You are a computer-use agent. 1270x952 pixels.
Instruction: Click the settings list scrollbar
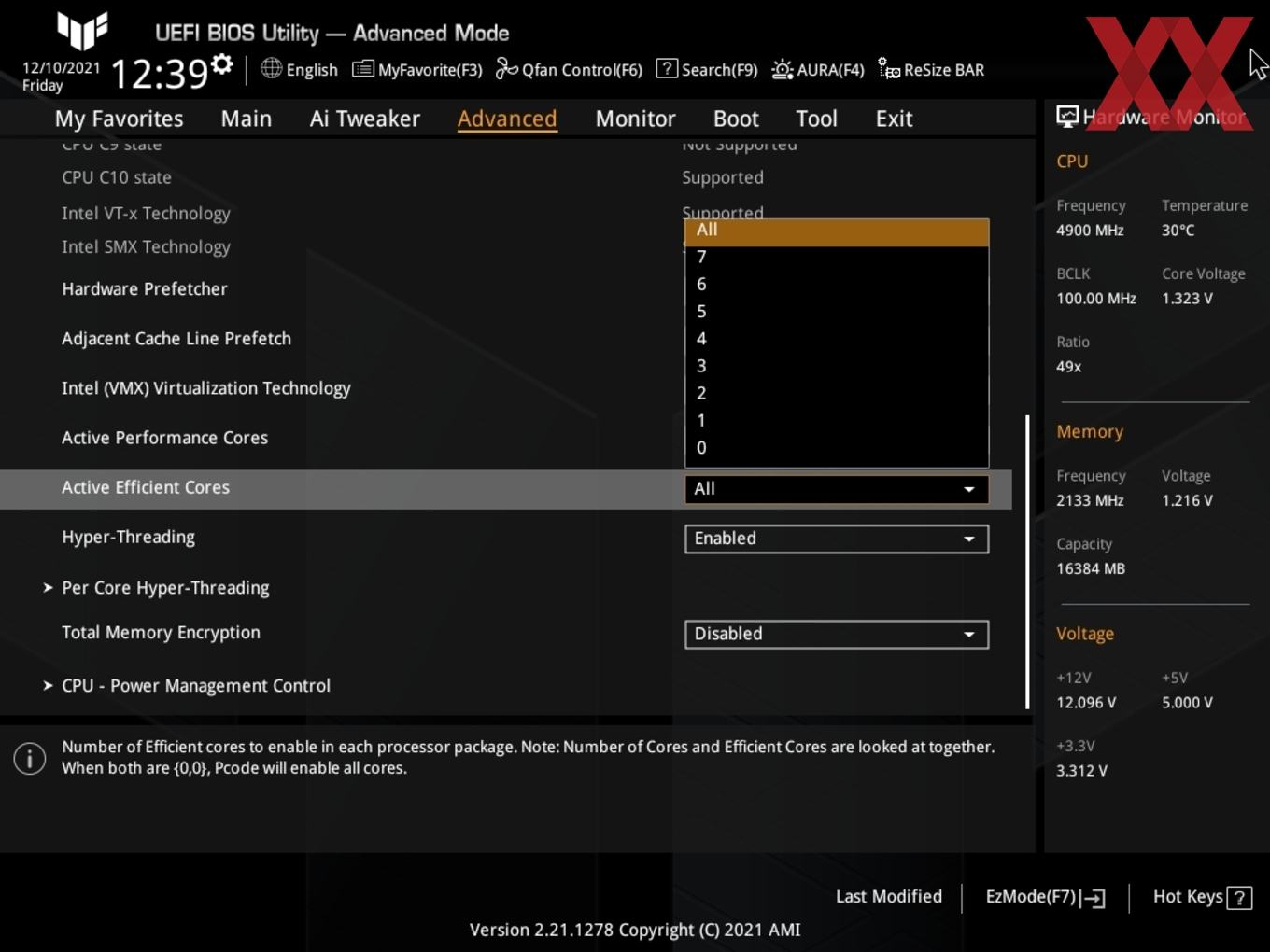pos(1027,562)
